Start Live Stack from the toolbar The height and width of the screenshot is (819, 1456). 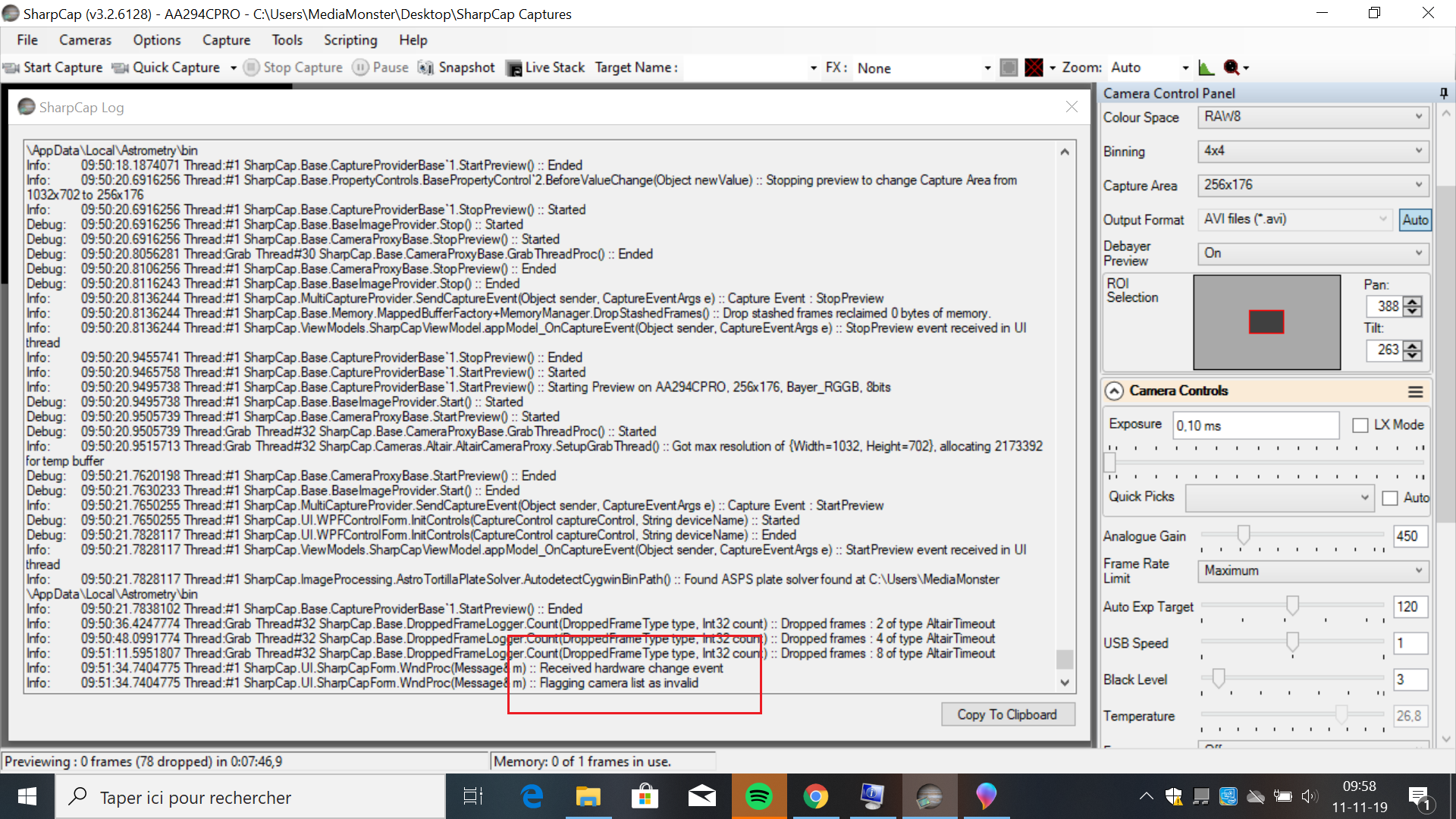(x=545, y=67)
